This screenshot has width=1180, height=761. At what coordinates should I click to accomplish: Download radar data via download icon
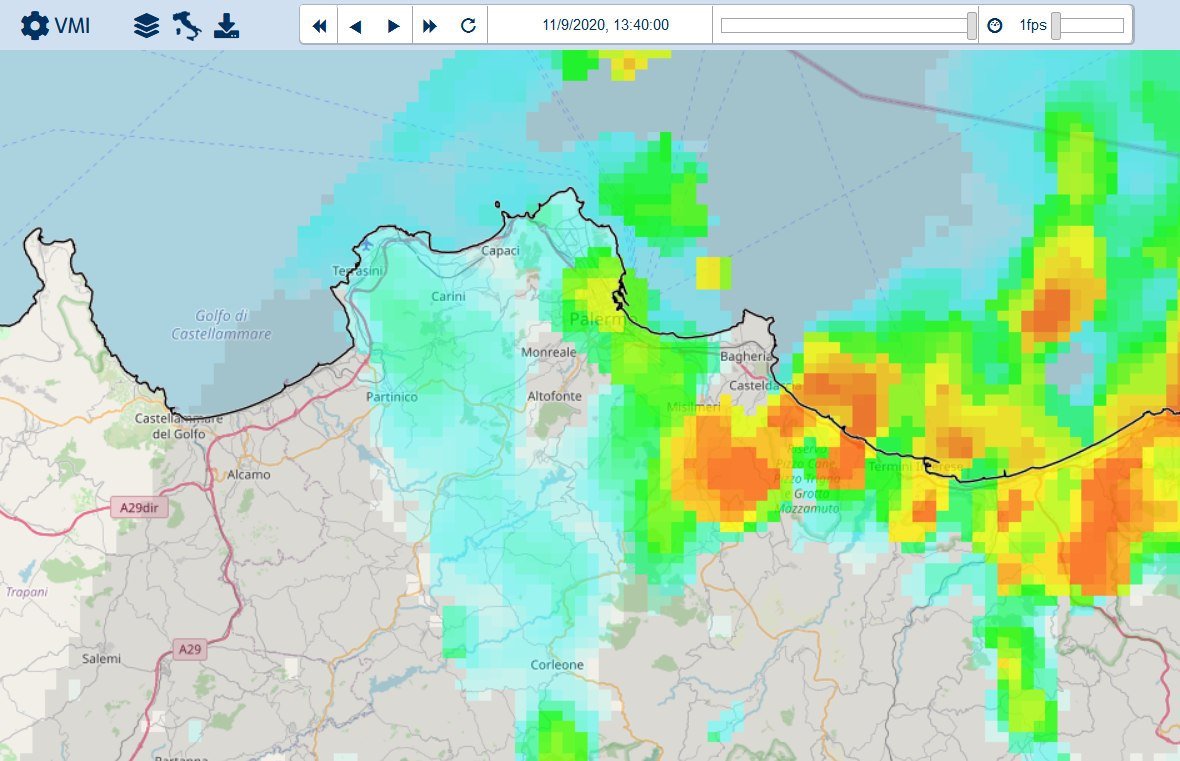pos(227,26)
